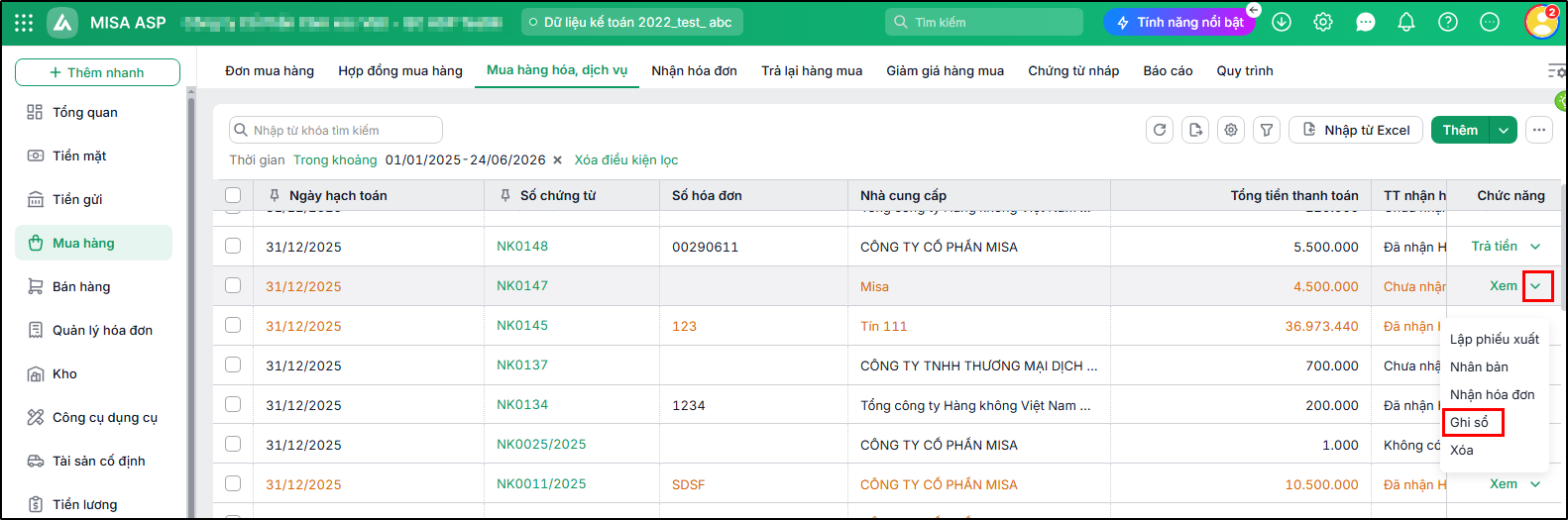Screen dimensions: 1568x520
Task: Click Xem in the NK0147 row
Action: pos(1504,286)
